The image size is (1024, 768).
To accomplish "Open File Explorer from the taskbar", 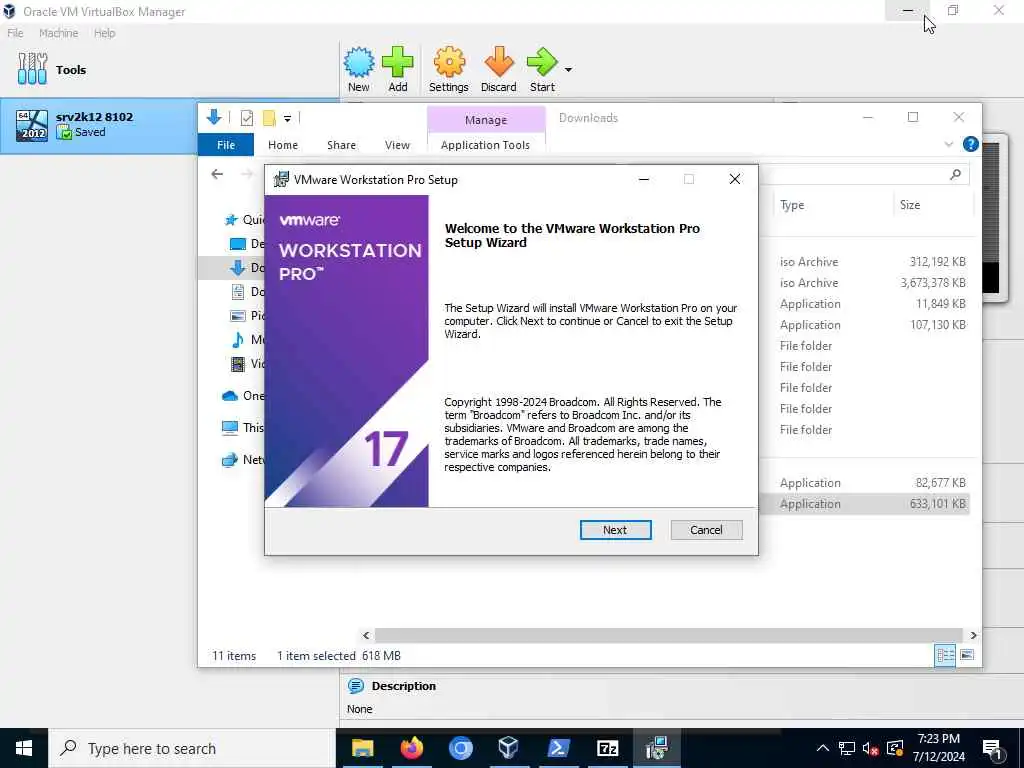I will 362,748.
